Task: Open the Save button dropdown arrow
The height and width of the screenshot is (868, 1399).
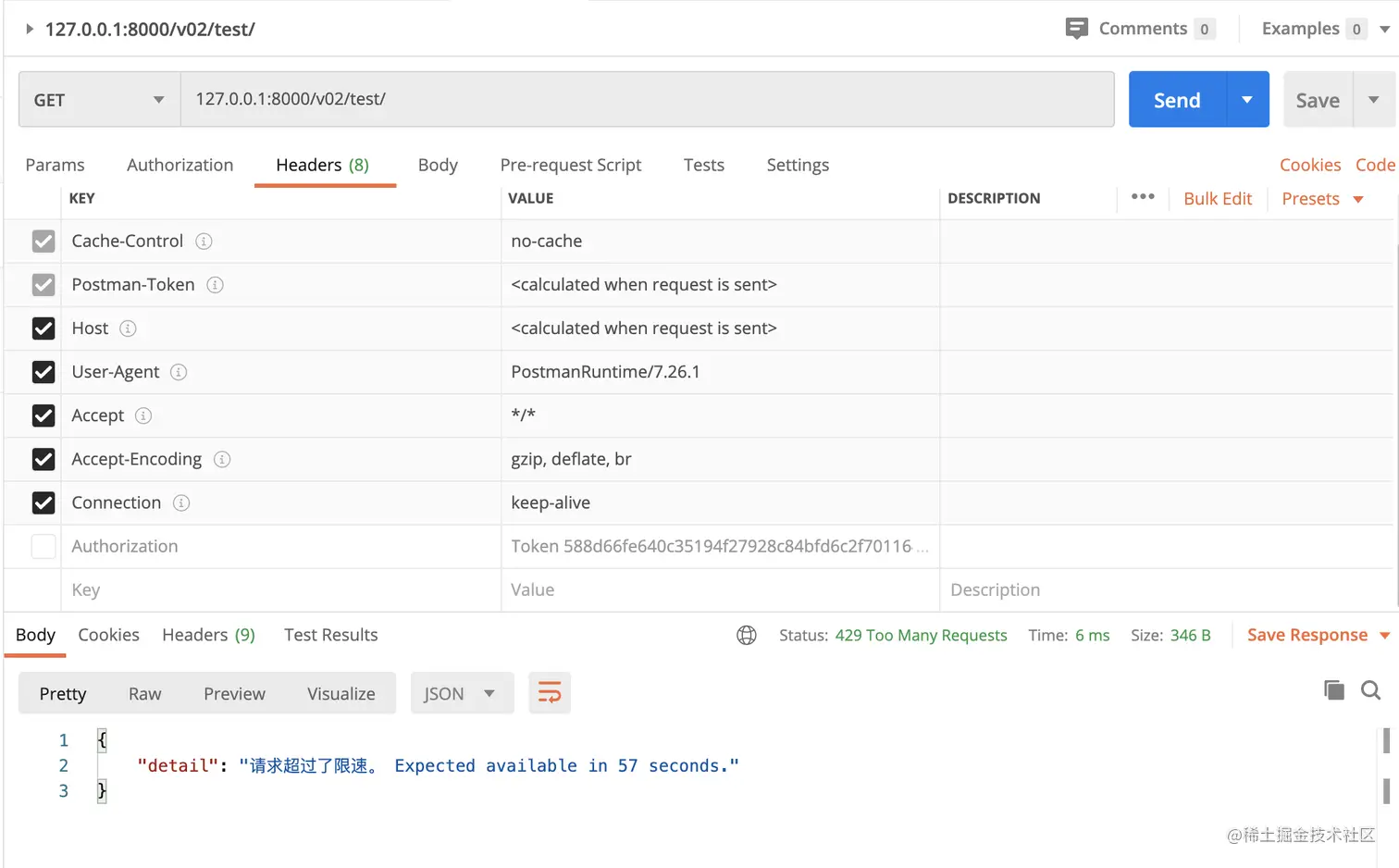Action: pos(1374,99)
